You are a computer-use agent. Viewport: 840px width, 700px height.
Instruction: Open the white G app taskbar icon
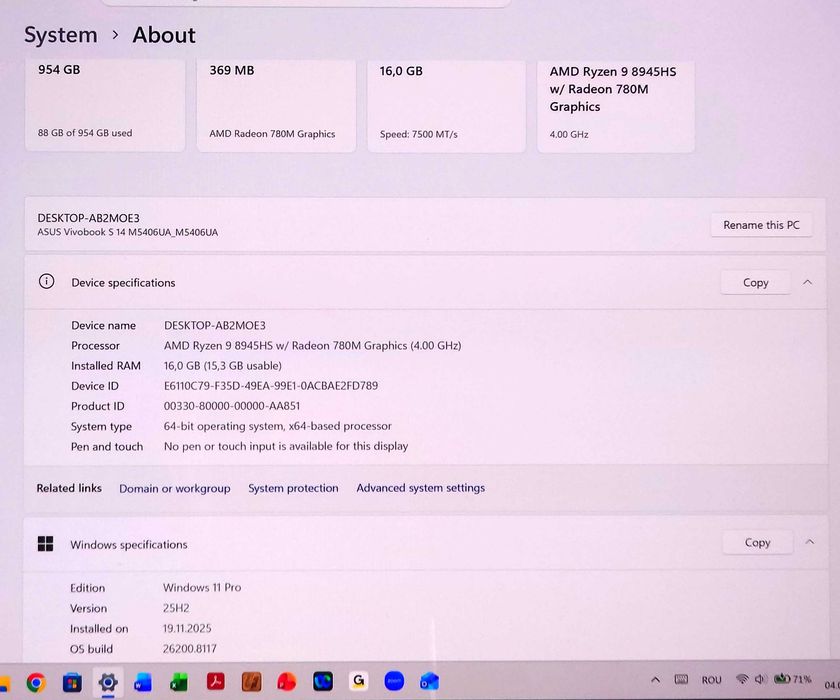point(358,681)
